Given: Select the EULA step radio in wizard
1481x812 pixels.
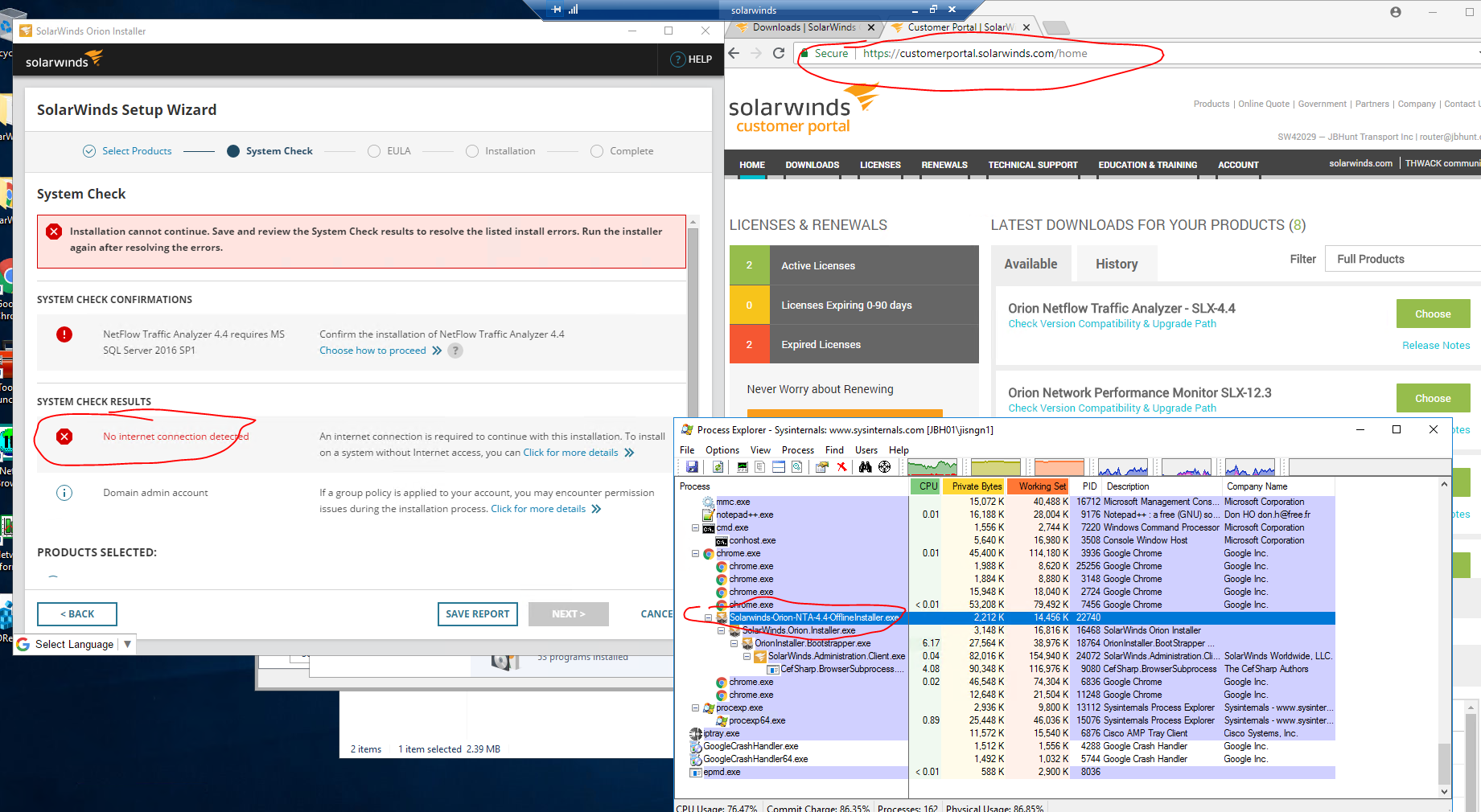Looking at the screenshot, I should (x=374, y=151).
